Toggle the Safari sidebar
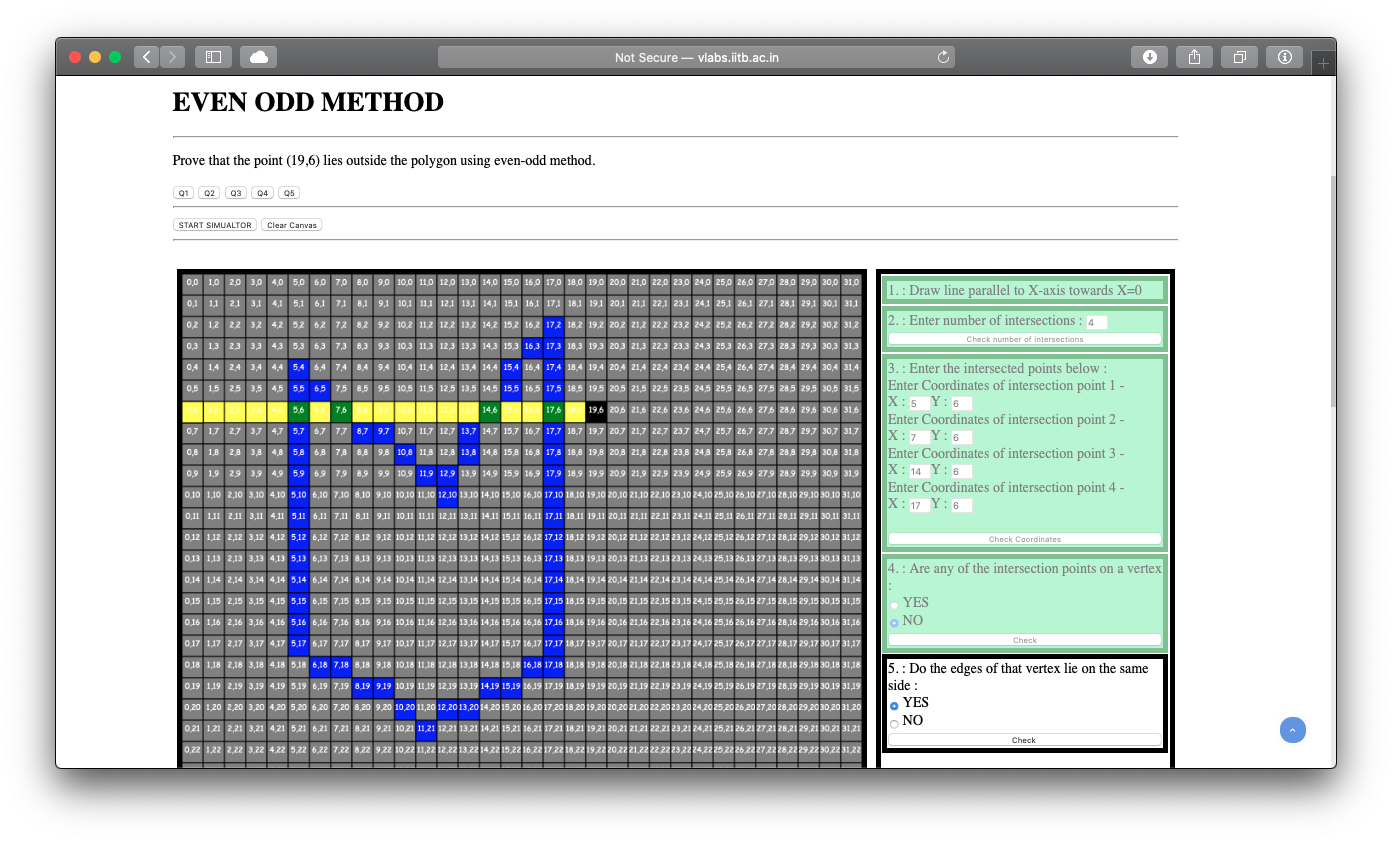 coord(213,57)
